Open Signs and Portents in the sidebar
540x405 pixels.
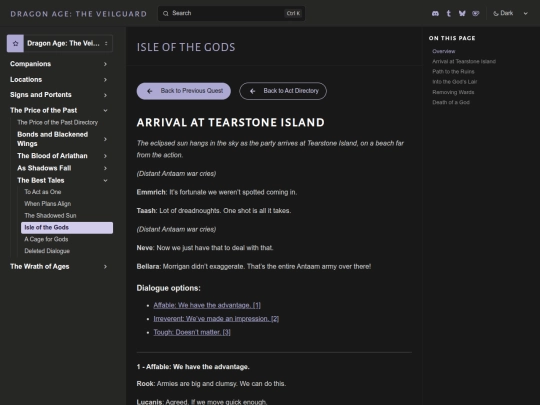point(41,95)
